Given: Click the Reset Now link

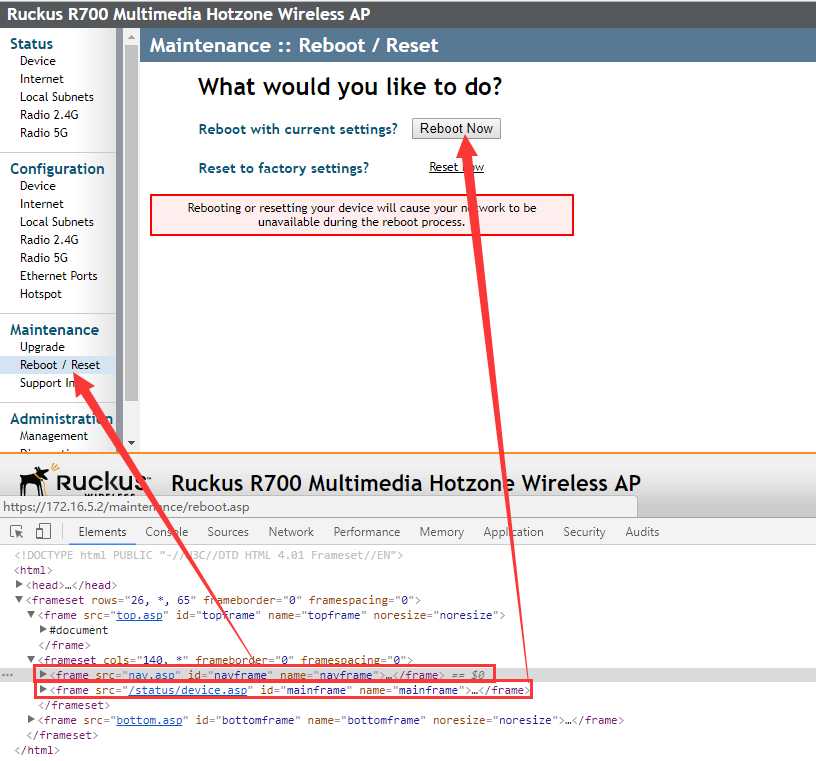Looking at the screenshot, I should coord(456,167).
